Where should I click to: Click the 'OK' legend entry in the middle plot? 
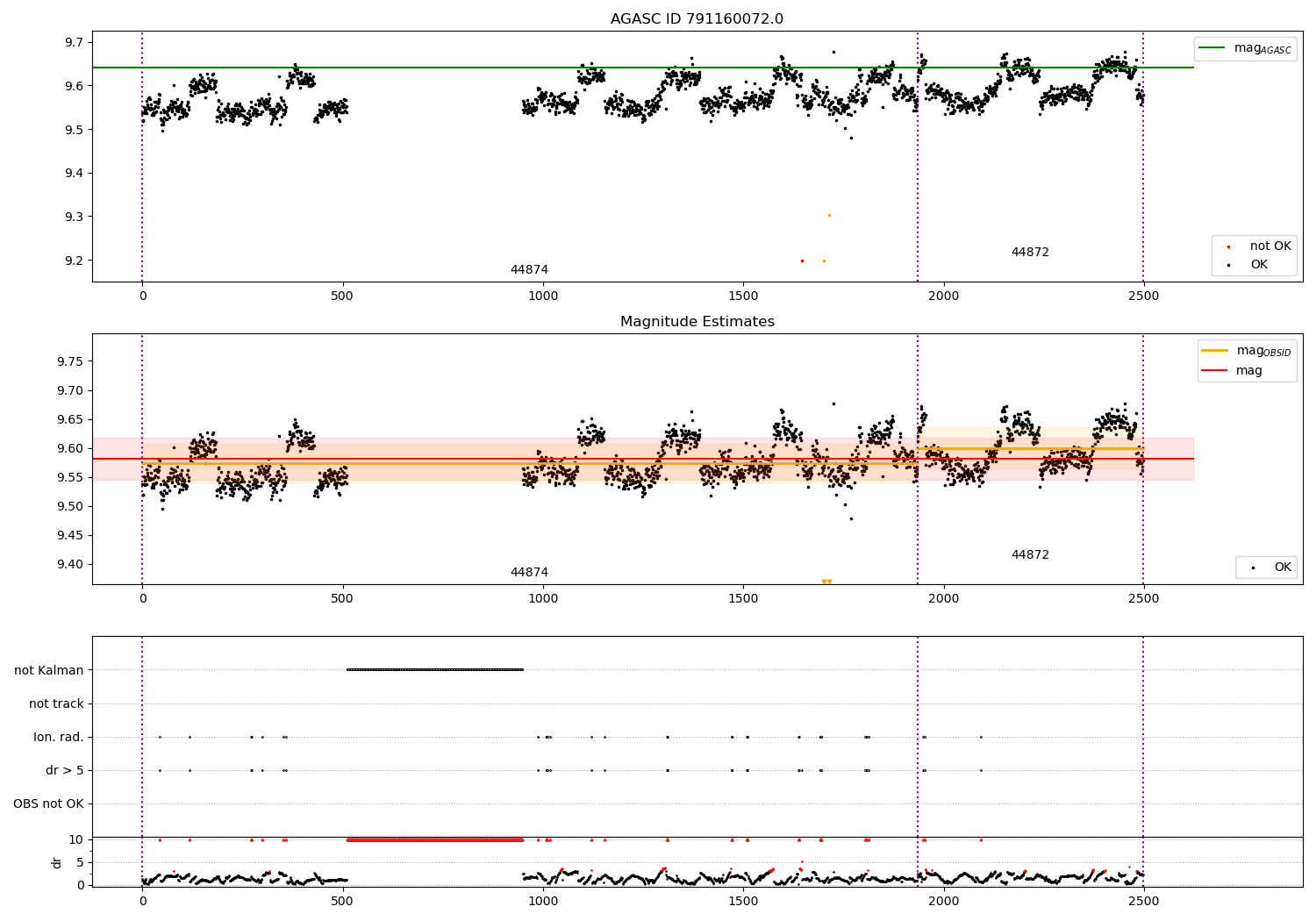point(1270,568)
